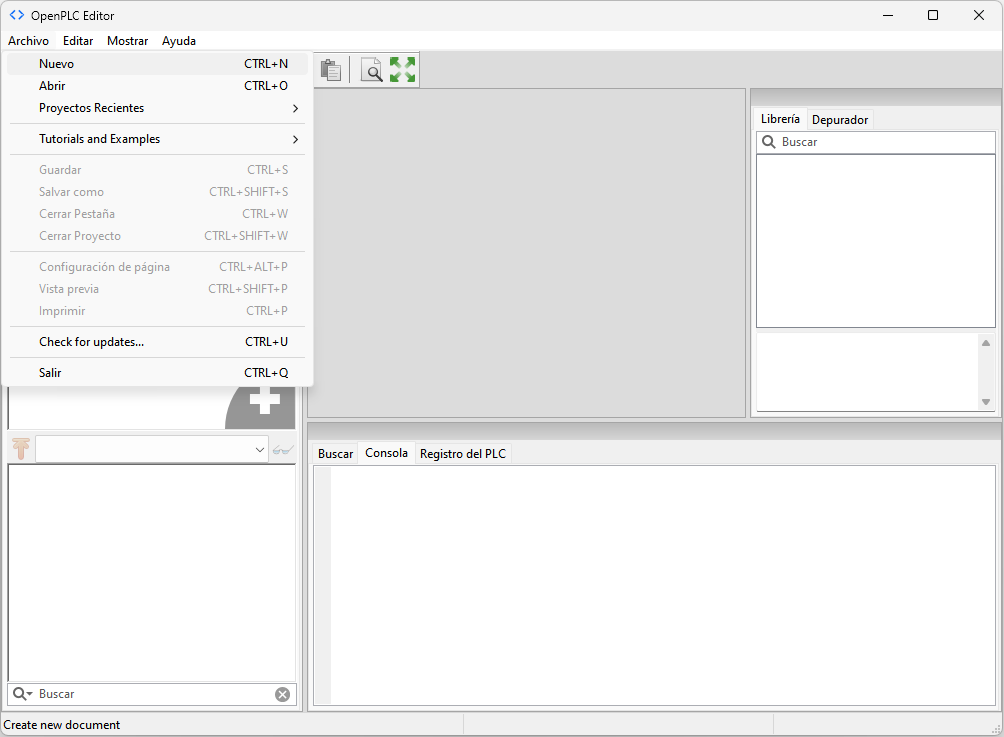This screenshot has height=737, width=1004.
Task: Open the Mostrar menu
Action: pos(127,41)
